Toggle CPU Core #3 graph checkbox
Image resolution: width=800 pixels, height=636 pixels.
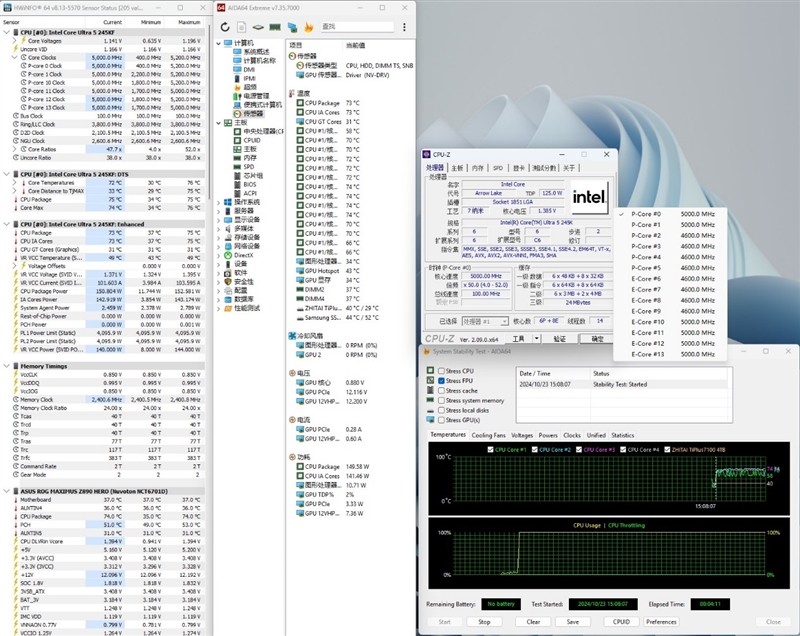pos(579,449)
